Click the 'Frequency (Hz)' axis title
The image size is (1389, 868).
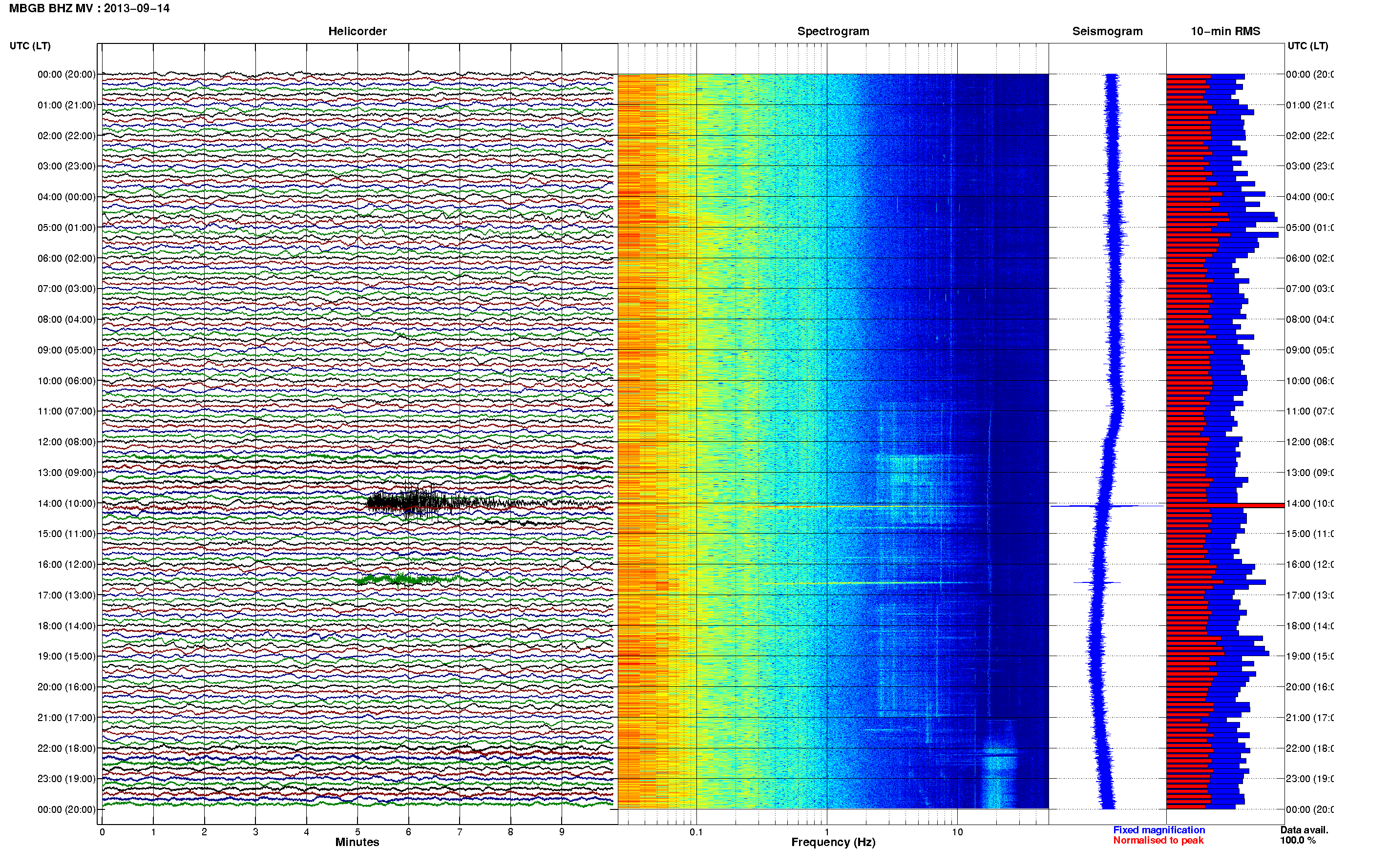833,842
